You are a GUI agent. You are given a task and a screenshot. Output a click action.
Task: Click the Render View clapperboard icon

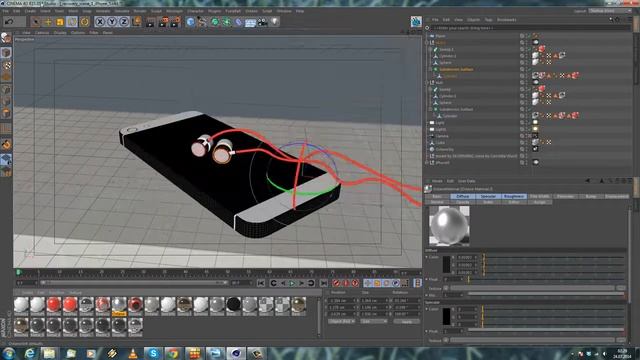coord(151,22)
